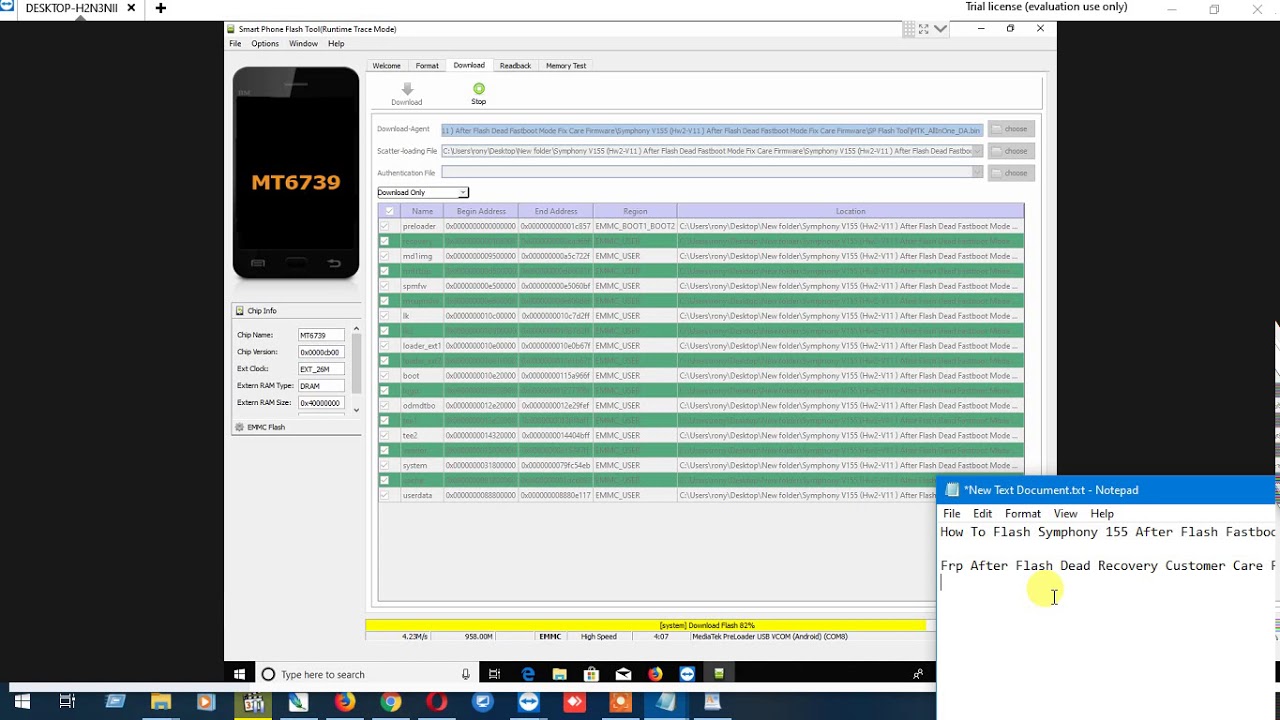Screen dimensions: 1280x720
Task: Open Task View on outer taskbar
Action: point(67,702)
